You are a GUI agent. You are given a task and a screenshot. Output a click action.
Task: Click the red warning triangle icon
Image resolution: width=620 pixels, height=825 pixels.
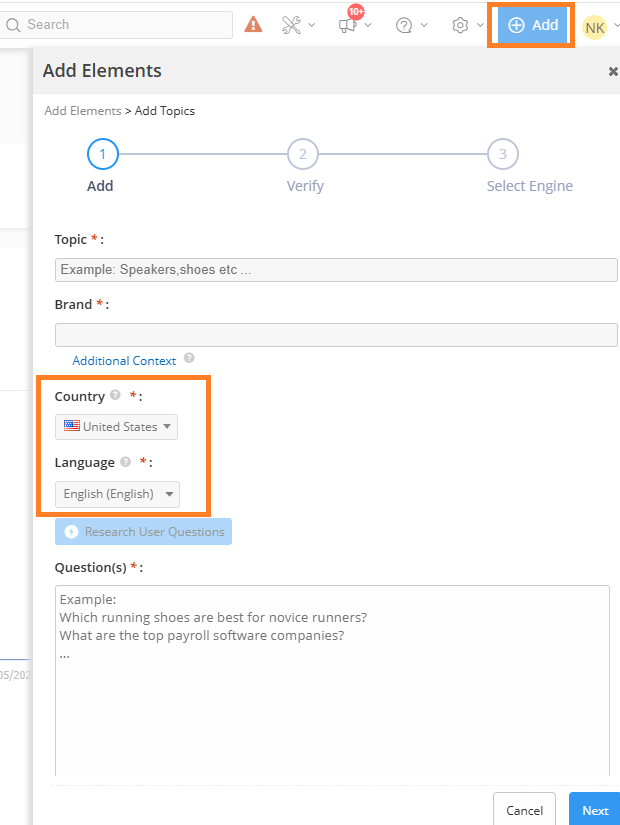253,25
